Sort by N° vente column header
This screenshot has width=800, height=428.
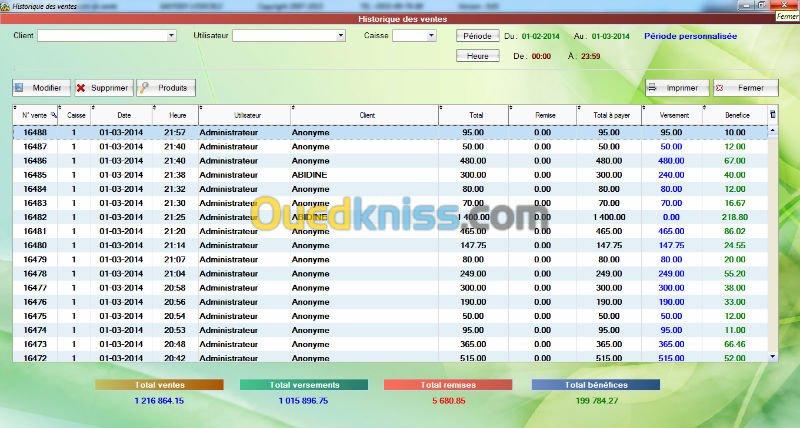pos(35,115)
